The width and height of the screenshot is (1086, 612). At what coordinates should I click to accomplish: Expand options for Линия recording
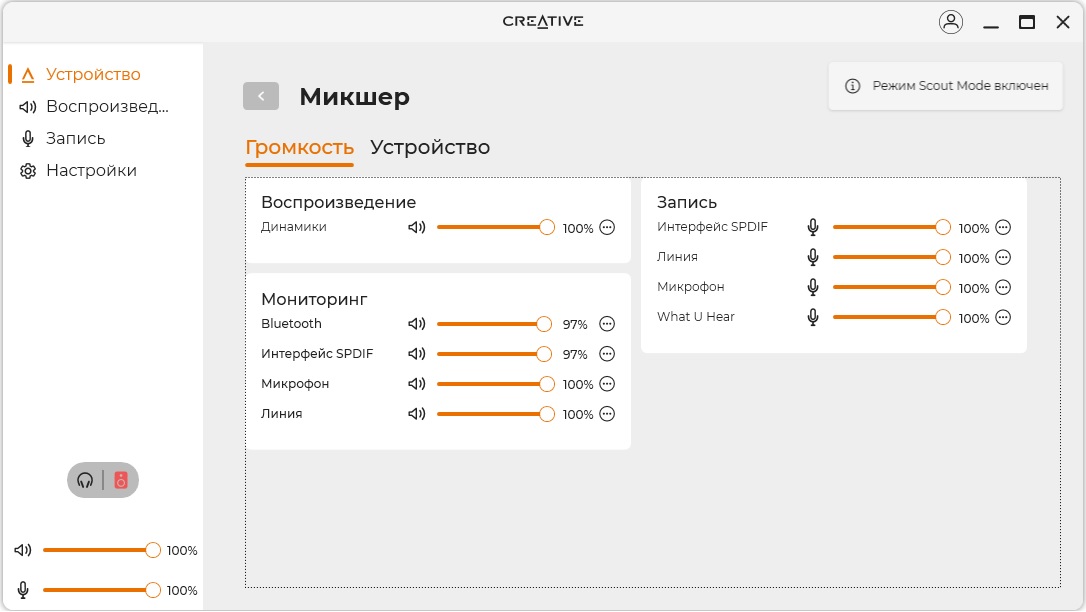[1003, 257]
